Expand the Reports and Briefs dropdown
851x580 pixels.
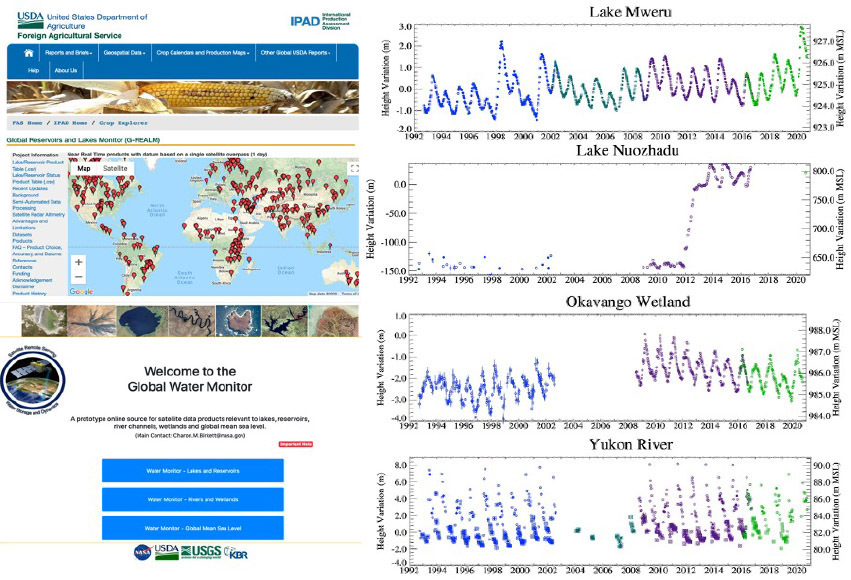click(x=68, y=53)
